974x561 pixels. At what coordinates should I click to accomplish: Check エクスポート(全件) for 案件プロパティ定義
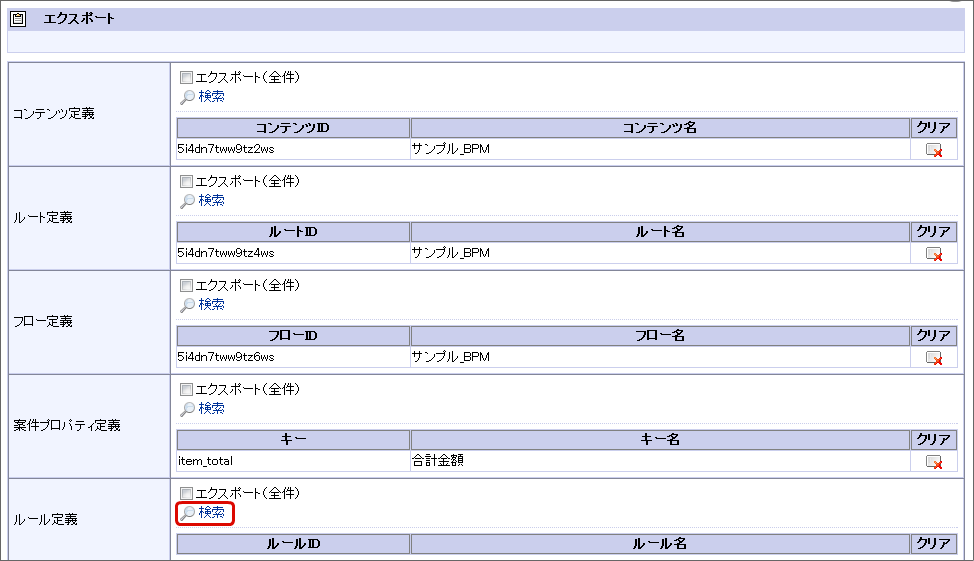186,390
